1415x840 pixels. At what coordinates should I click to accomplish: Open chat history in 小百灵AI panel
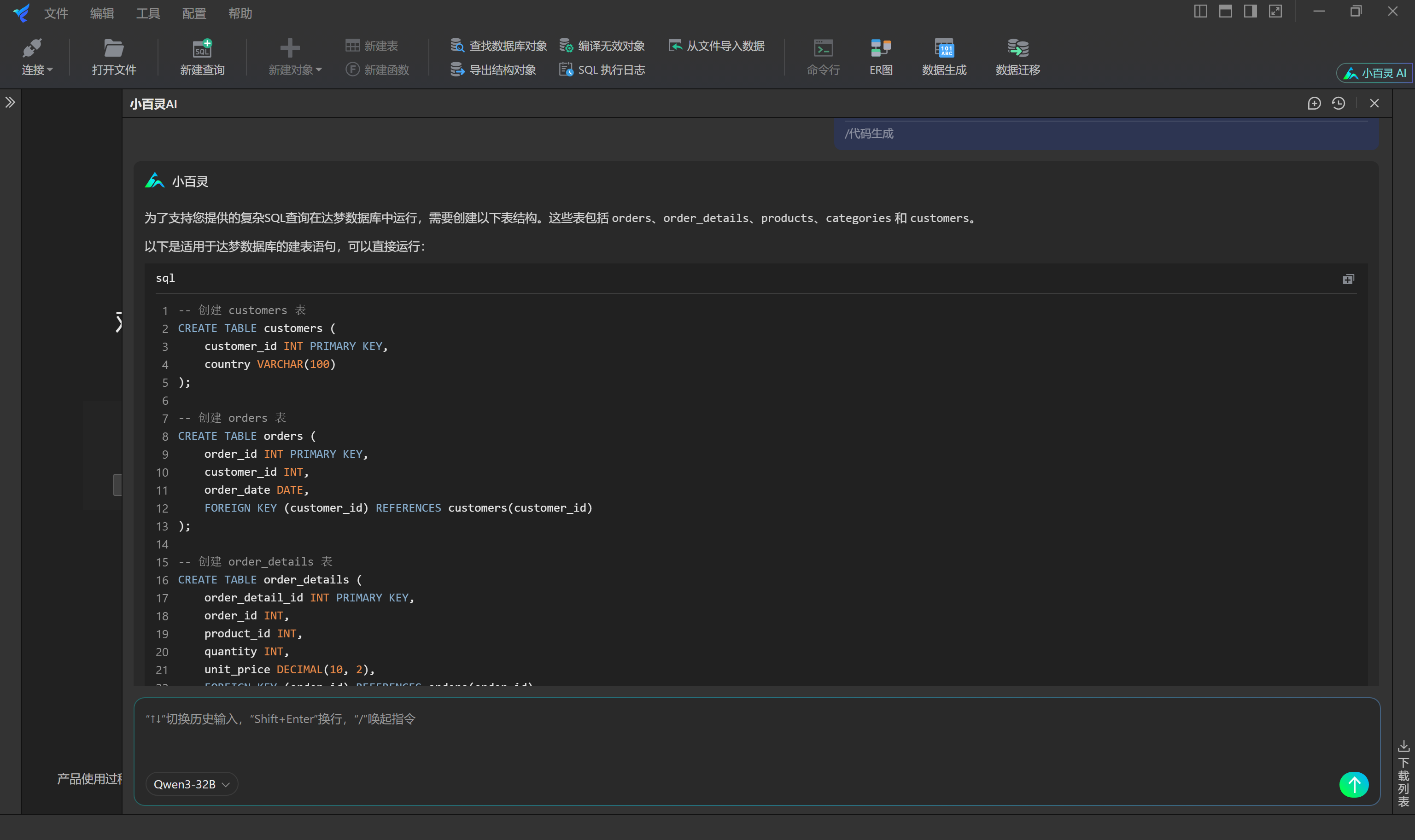[1339, 103]
